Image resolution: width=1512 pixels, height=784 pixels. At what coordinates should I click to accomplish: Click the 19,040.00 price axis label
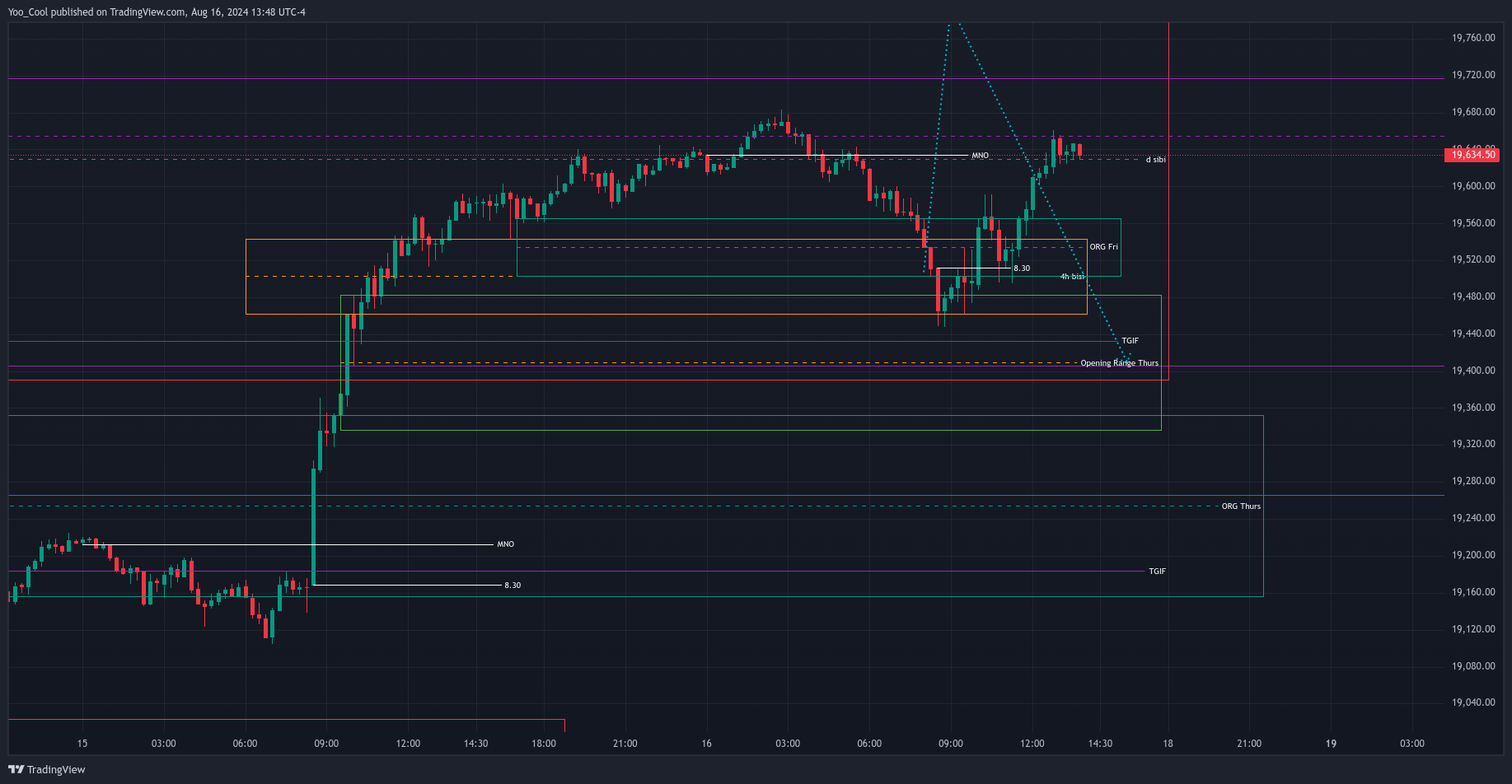[x=1473, y=702]
